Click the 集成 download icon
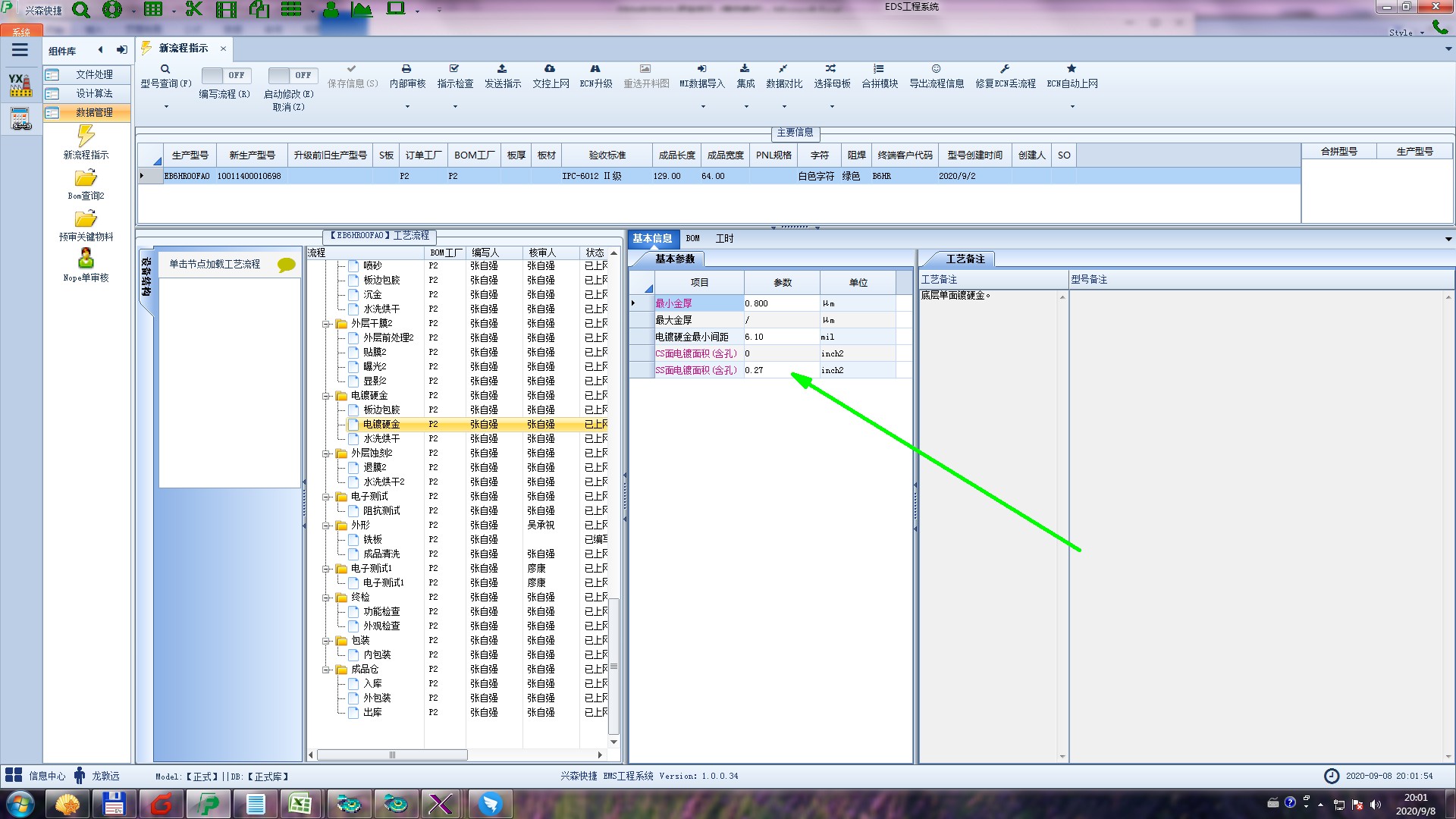This screenshot has width=1456, height=819. (x=745, y=69)
